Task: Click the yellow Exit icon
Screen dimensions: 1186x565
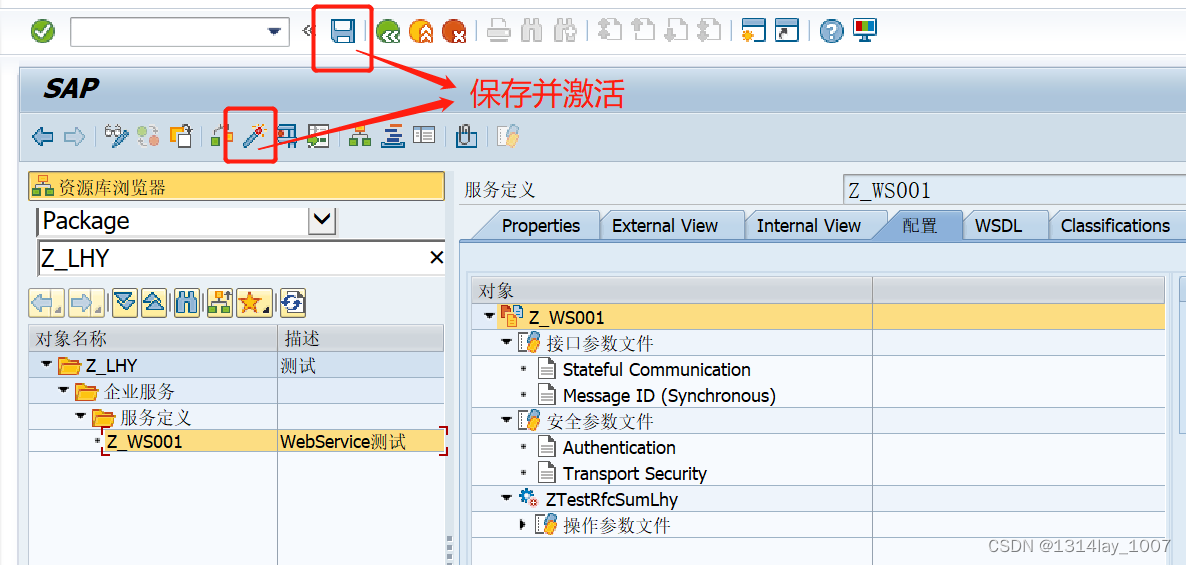Action: pyautogui.click(x=421, y=31)
